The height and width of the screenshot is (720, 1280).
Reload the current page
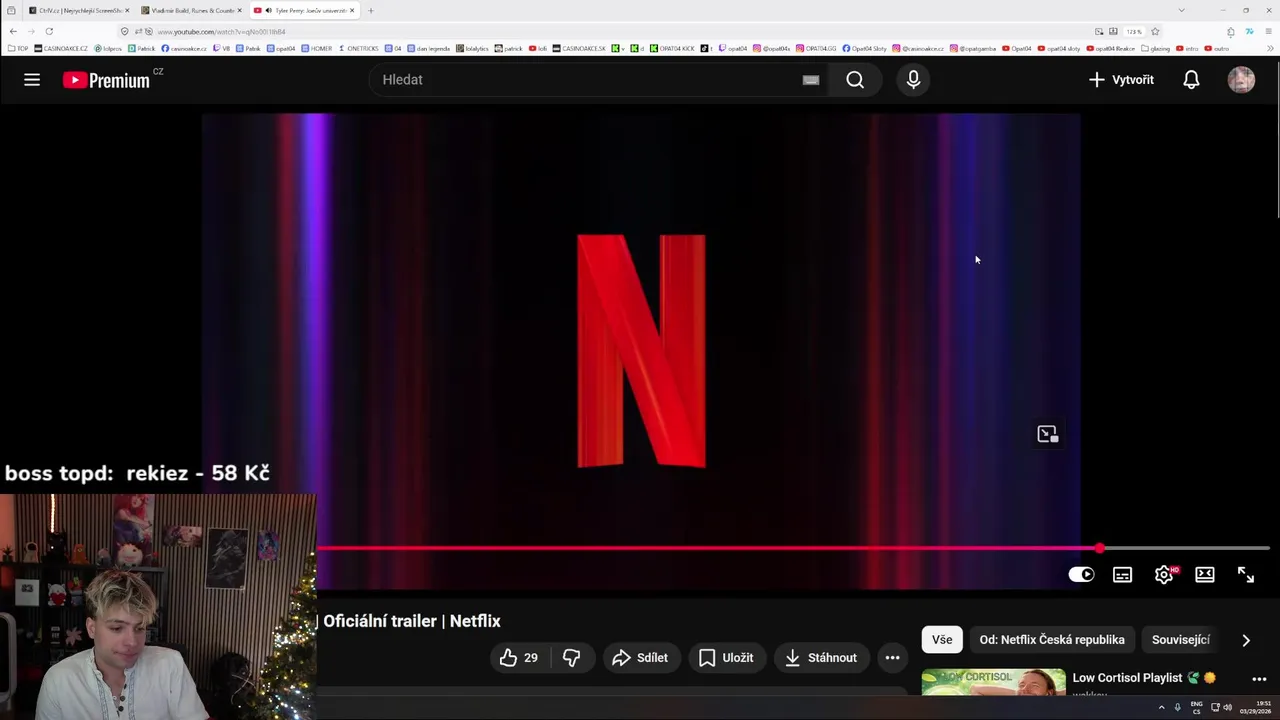49,31
